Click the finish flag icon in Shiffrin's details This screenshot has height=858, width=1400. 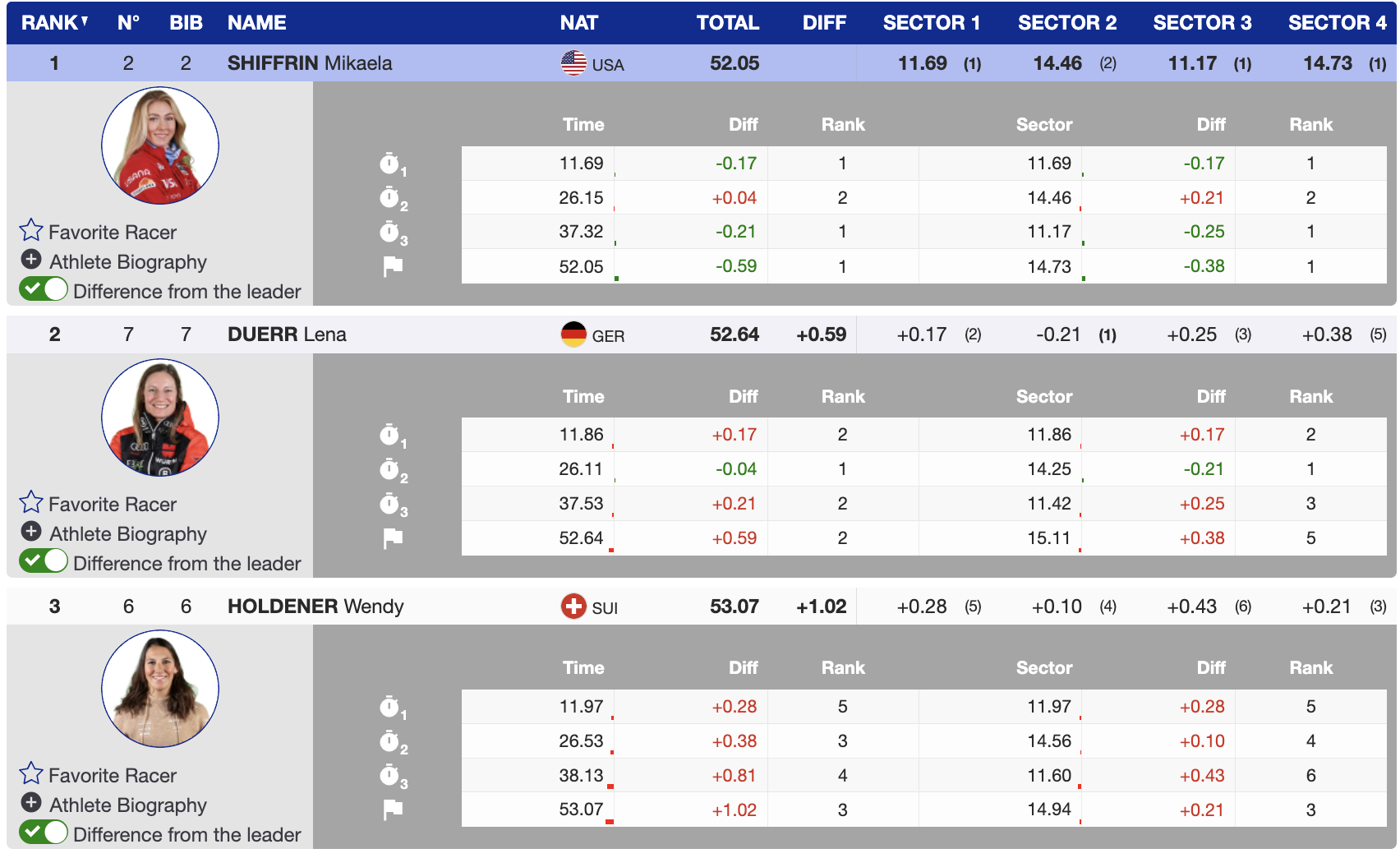click(393, 266)
